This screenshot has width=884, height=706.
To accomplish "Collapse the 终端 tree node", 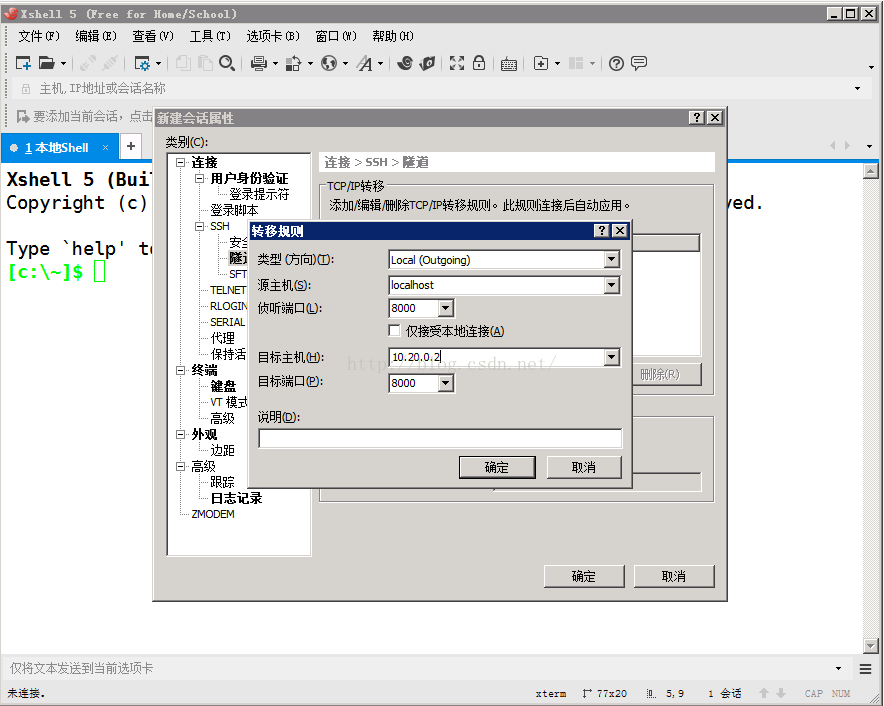I will [x=180, y=370].
